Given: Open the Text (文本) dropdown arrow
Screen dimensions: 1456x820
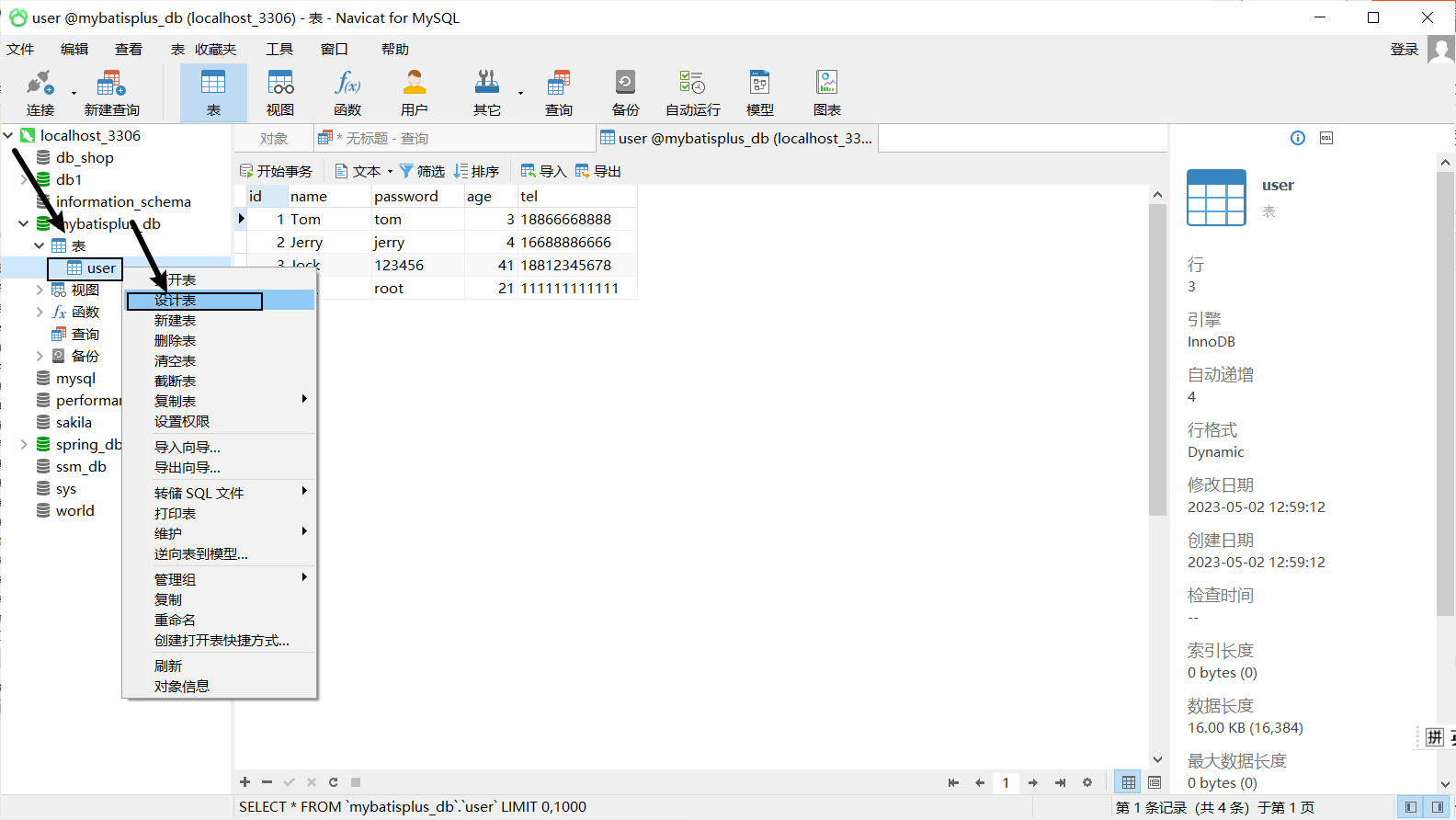Looking at the screenshot, I should coord(390,171).
